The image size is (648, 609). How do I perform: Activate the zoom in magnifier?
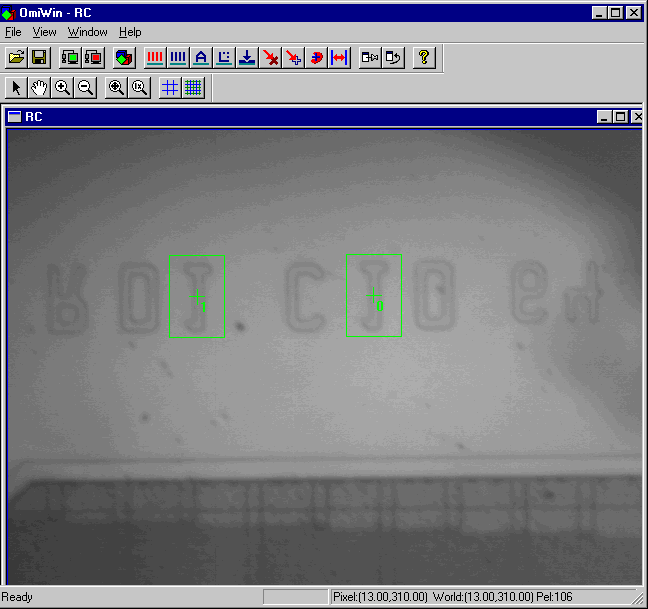point(62,88)
